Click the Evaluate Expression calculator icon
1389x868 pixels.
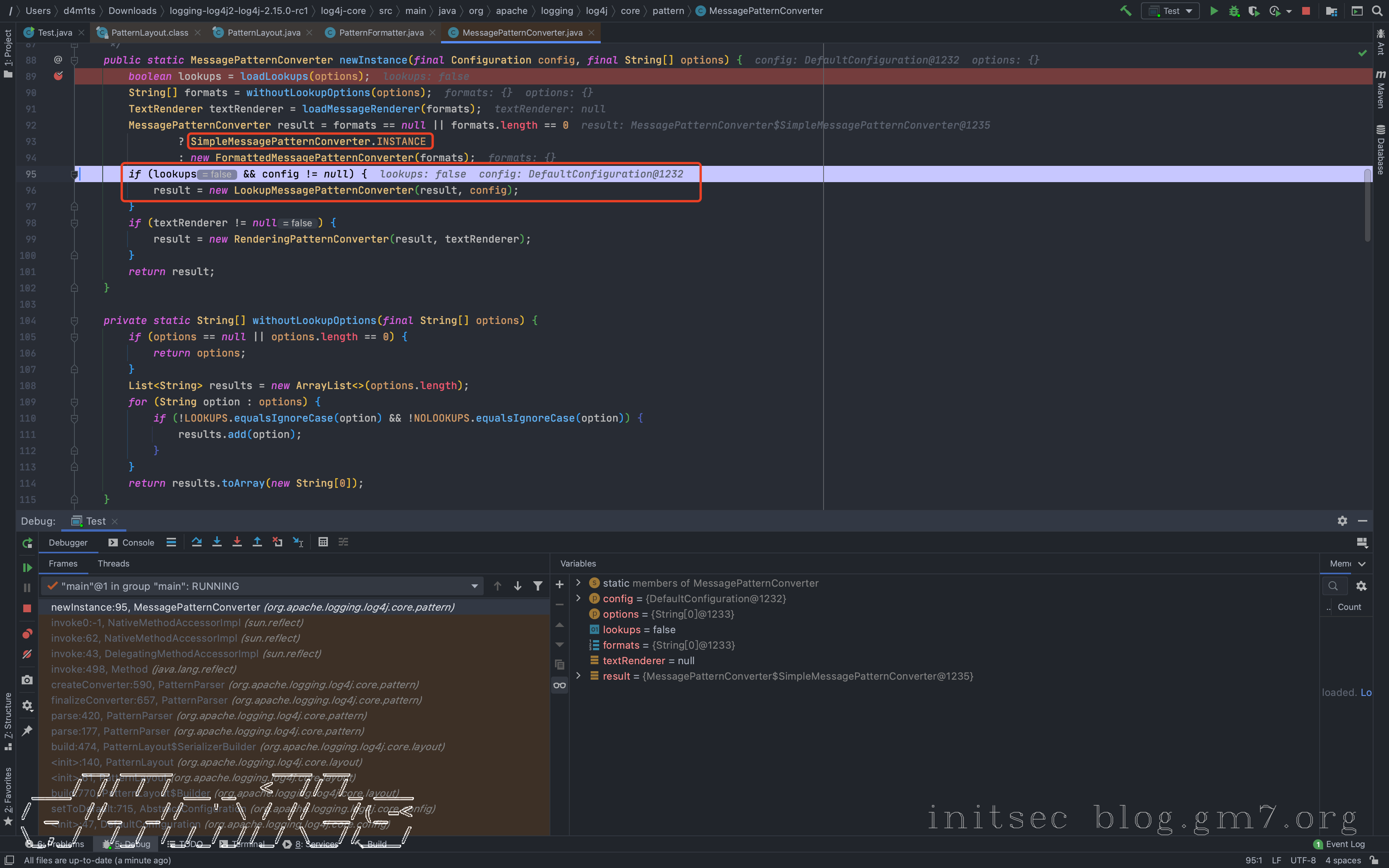pyautogui.click(x=323, y=542)
